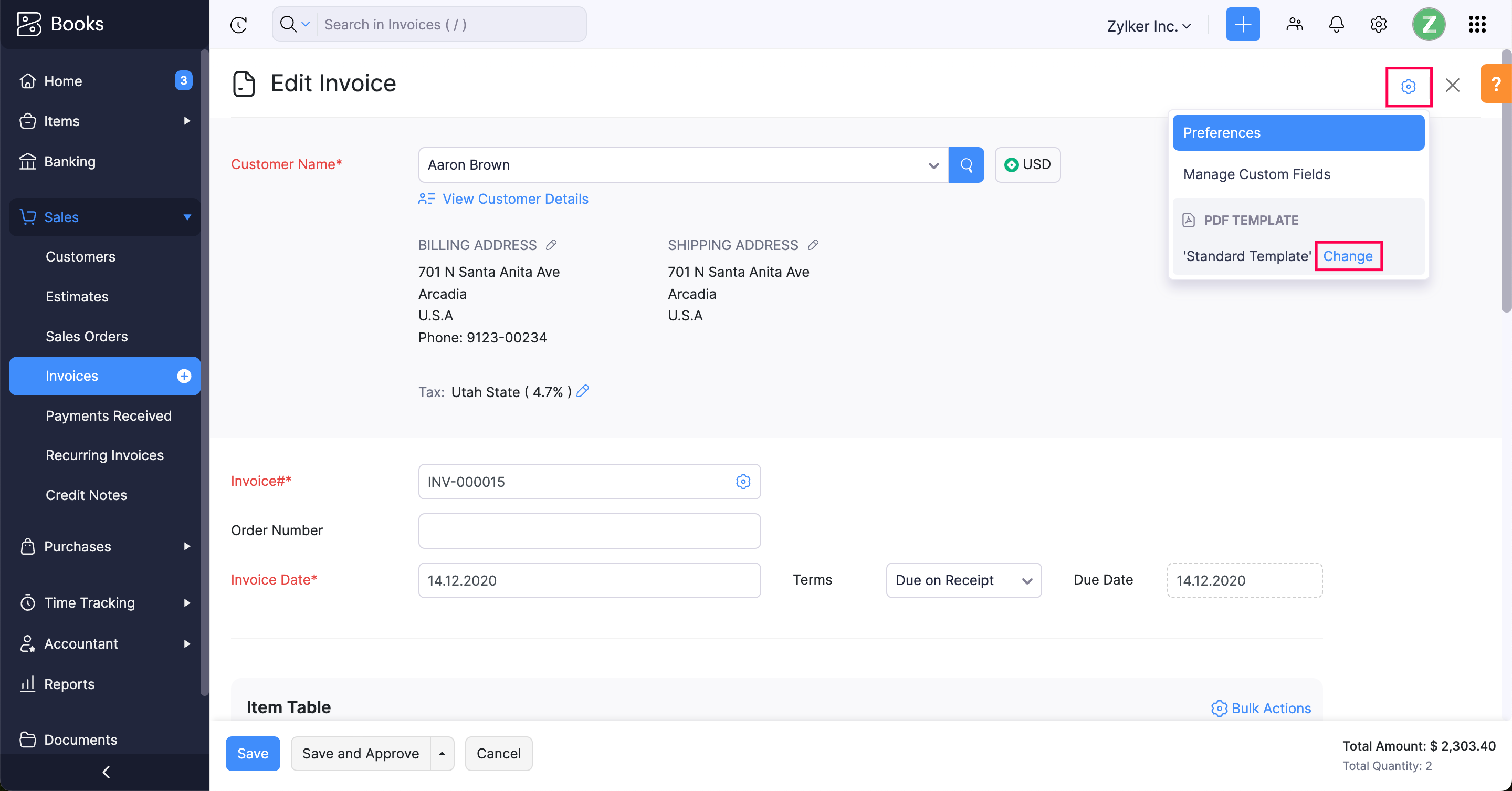The width and height of the screenshot is (1512, 791).
Task: Open the Zoho apps grid launcher
Action: tap(1477, 24)
